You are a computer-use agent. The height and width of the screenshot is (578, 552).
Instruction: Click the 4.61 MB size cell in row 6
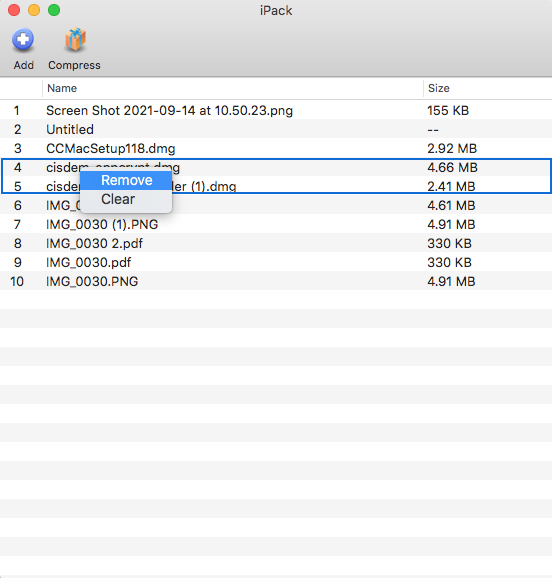tap(451, 205)
